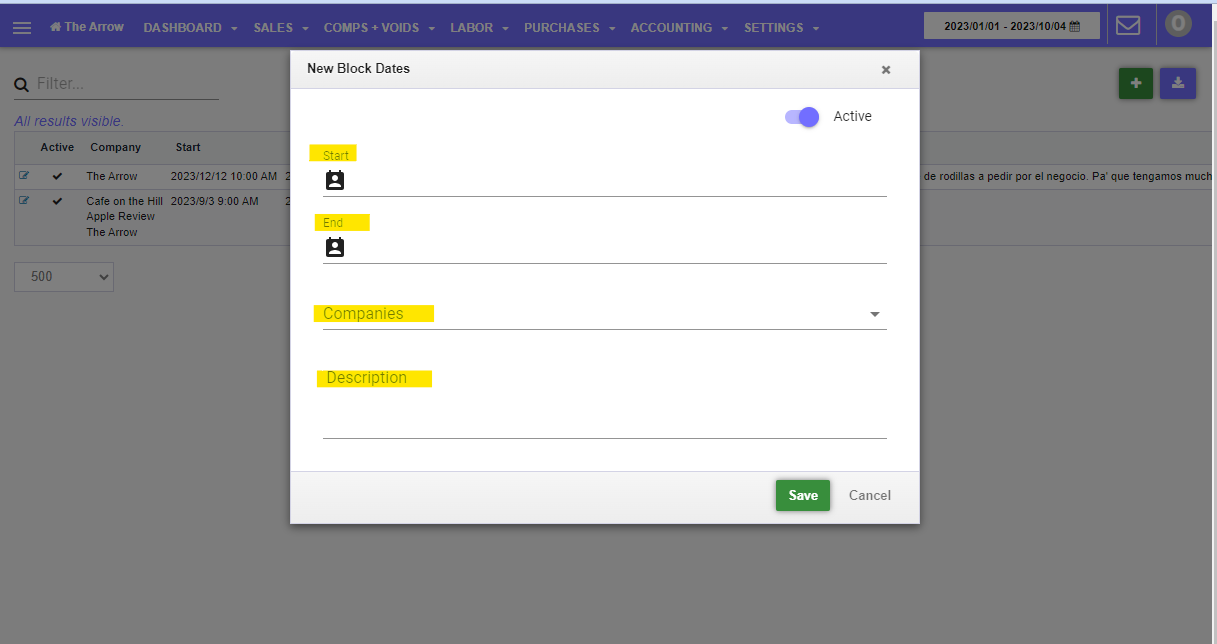Screen dimensions: 1217x644
Task: Click the round user avatar icon
Action: [1178, 24]
